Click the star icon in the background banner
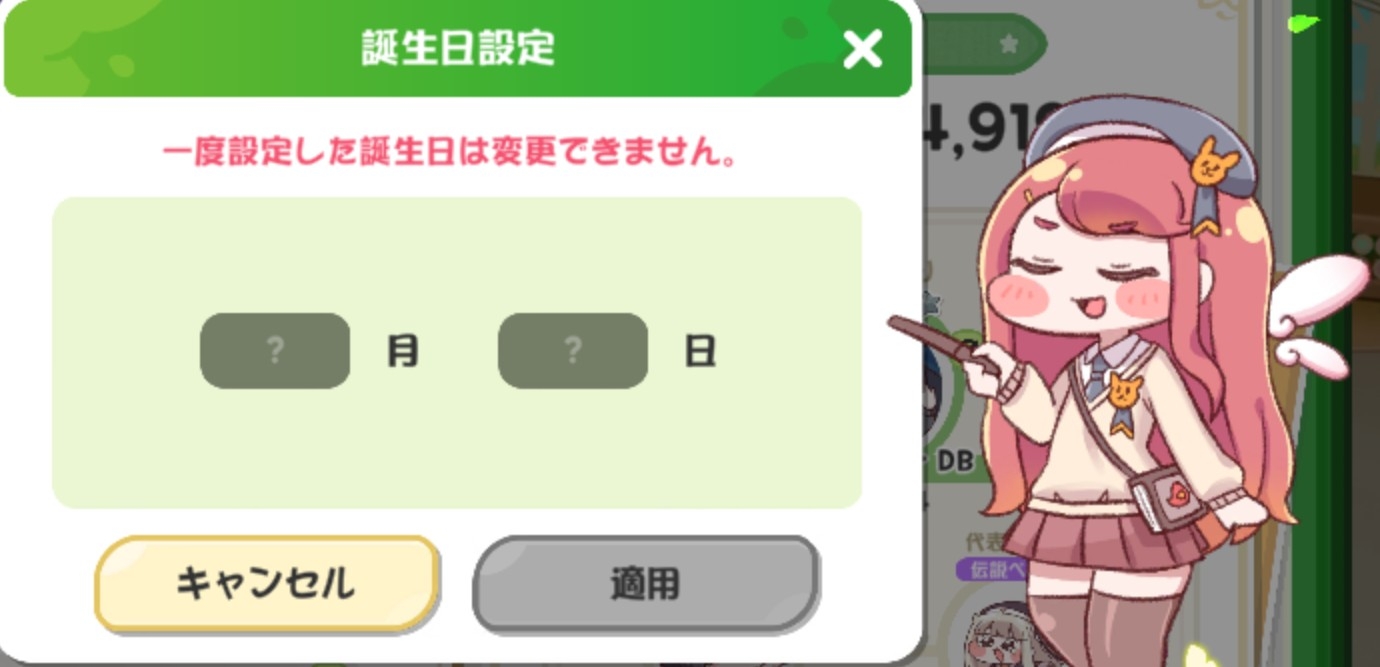Viewport: 1380px width, 667px height. pos(1009,43)
